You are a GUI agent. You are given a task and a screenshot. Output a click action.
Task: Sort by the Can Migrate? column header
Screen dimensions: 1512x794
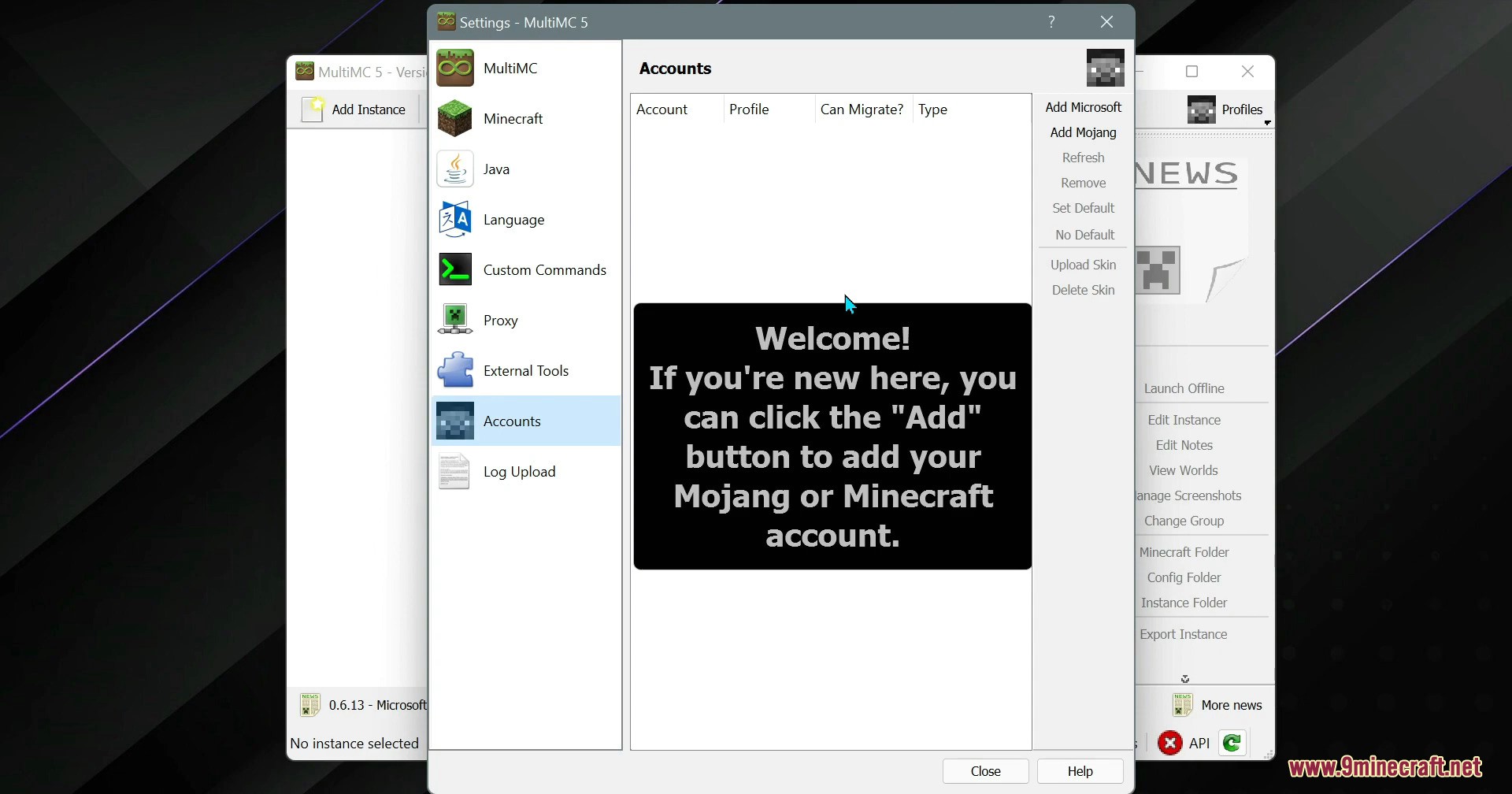pos(863,109)
